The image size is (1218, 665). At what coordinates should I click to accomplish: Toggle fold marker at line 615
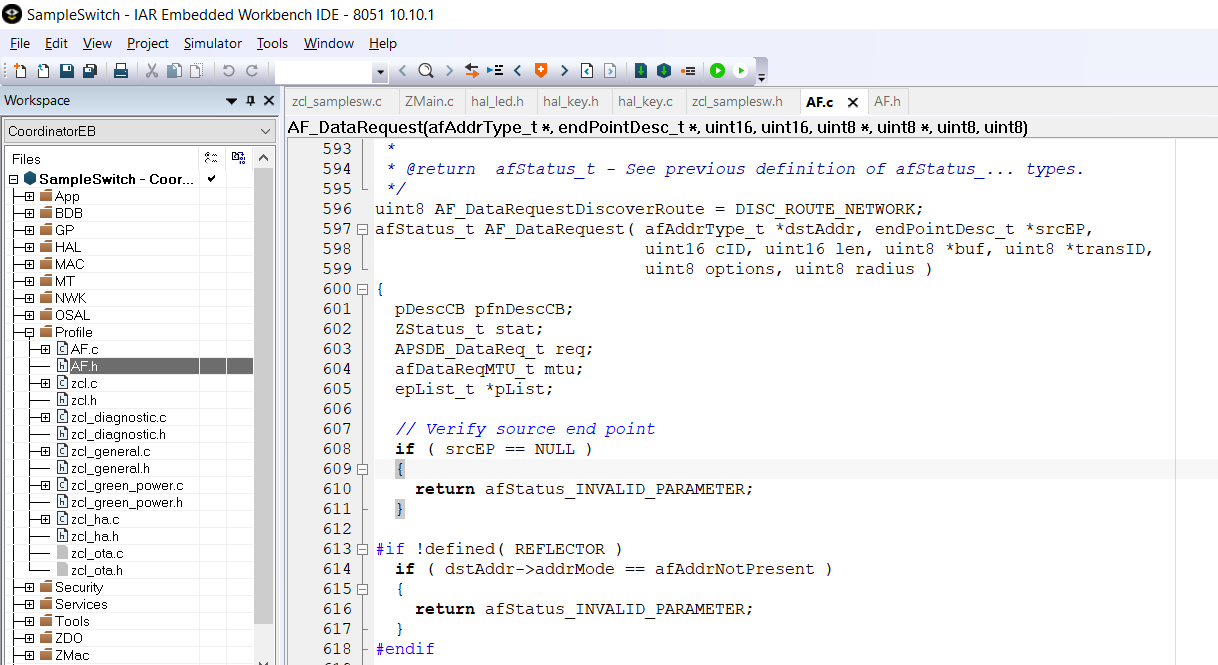362,589
